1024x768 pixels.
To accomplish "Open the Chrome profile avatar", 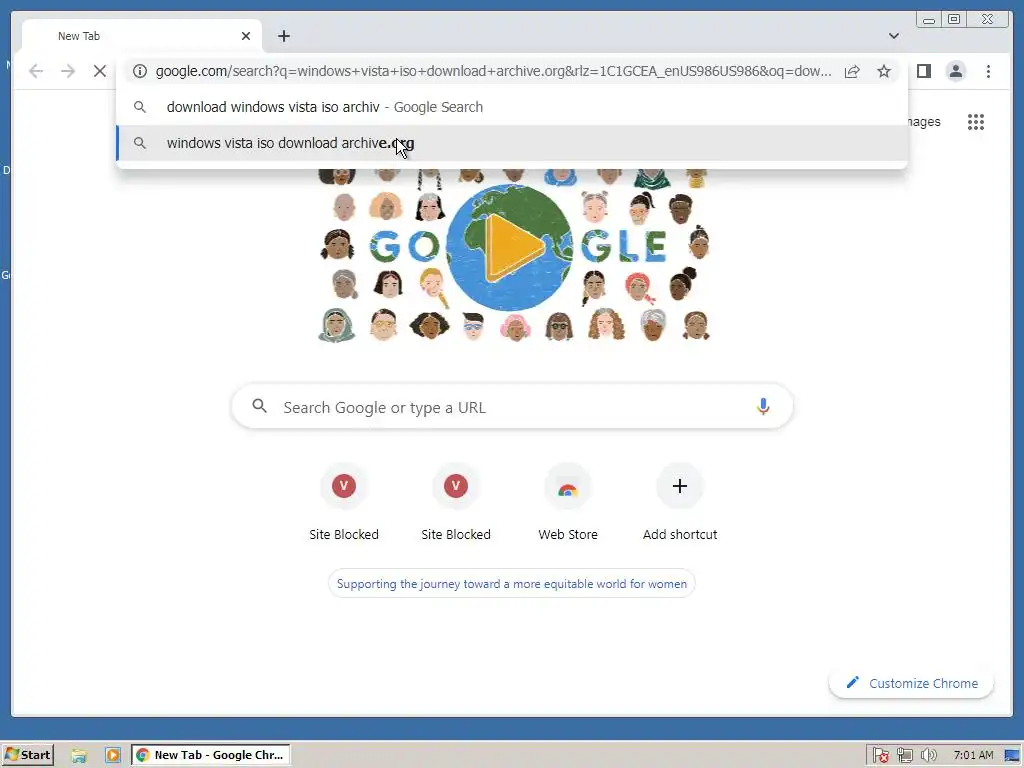I will click(x=955, y=71).
